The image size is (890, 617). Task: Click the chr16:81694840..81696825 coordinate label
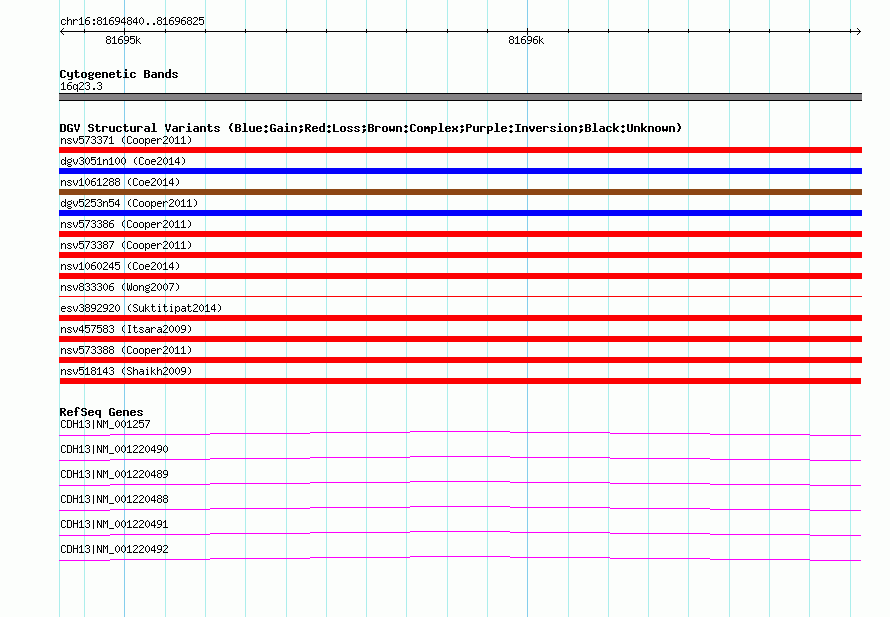(x=132, y=21)
